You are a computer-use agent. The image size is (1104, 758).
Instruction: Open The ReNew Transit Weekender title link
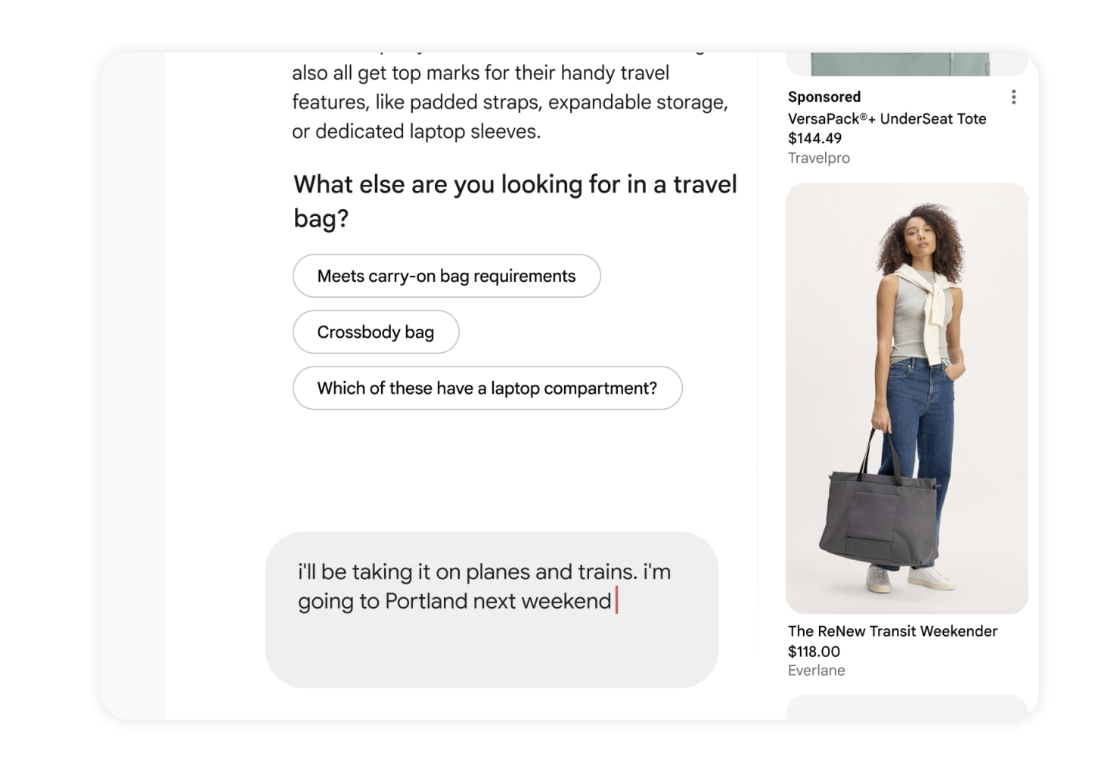pos(892,631)
